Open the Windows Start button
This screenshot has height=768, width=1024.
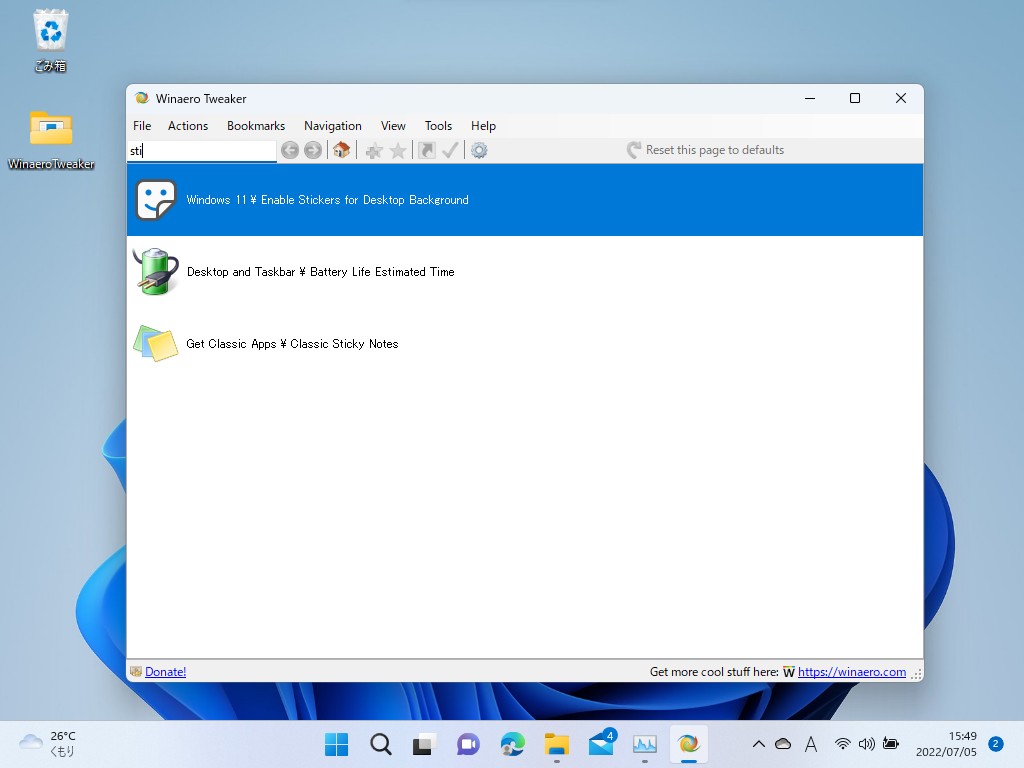click(x=336, y=744)
